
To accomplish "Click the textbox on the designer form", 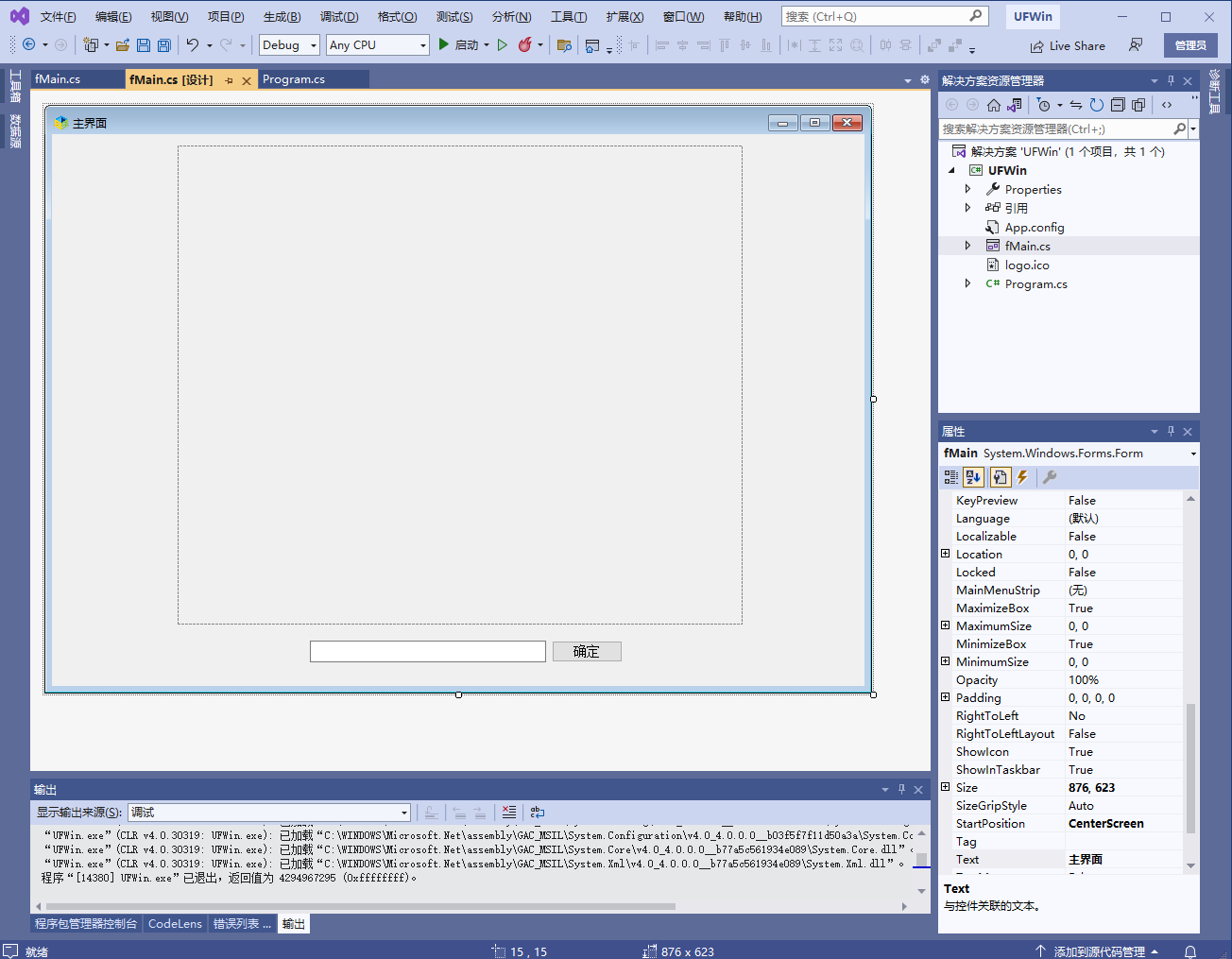I will 428,651.
